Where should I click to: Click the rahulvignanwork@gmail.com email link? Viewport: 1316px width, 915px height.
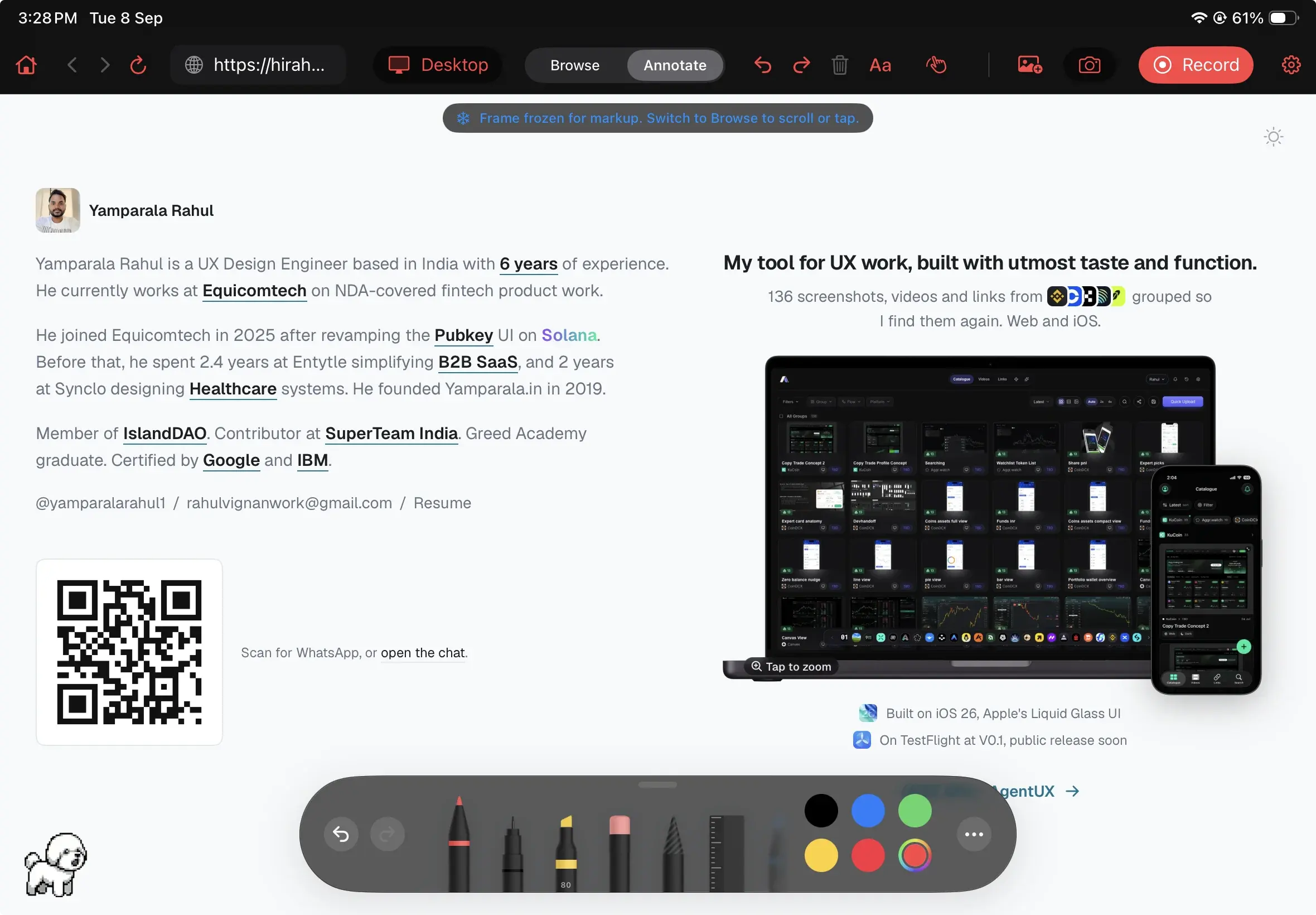[x=289, y=503]
